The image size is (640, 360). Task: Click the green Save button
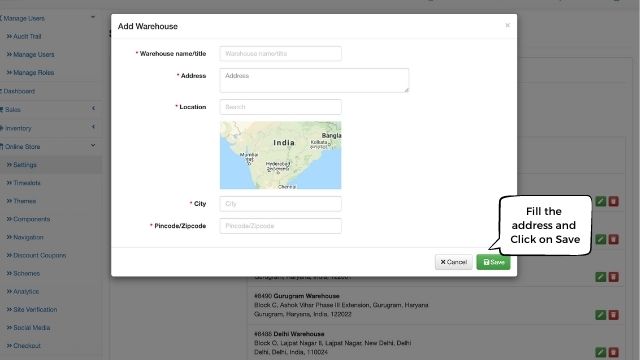point(493,262)
